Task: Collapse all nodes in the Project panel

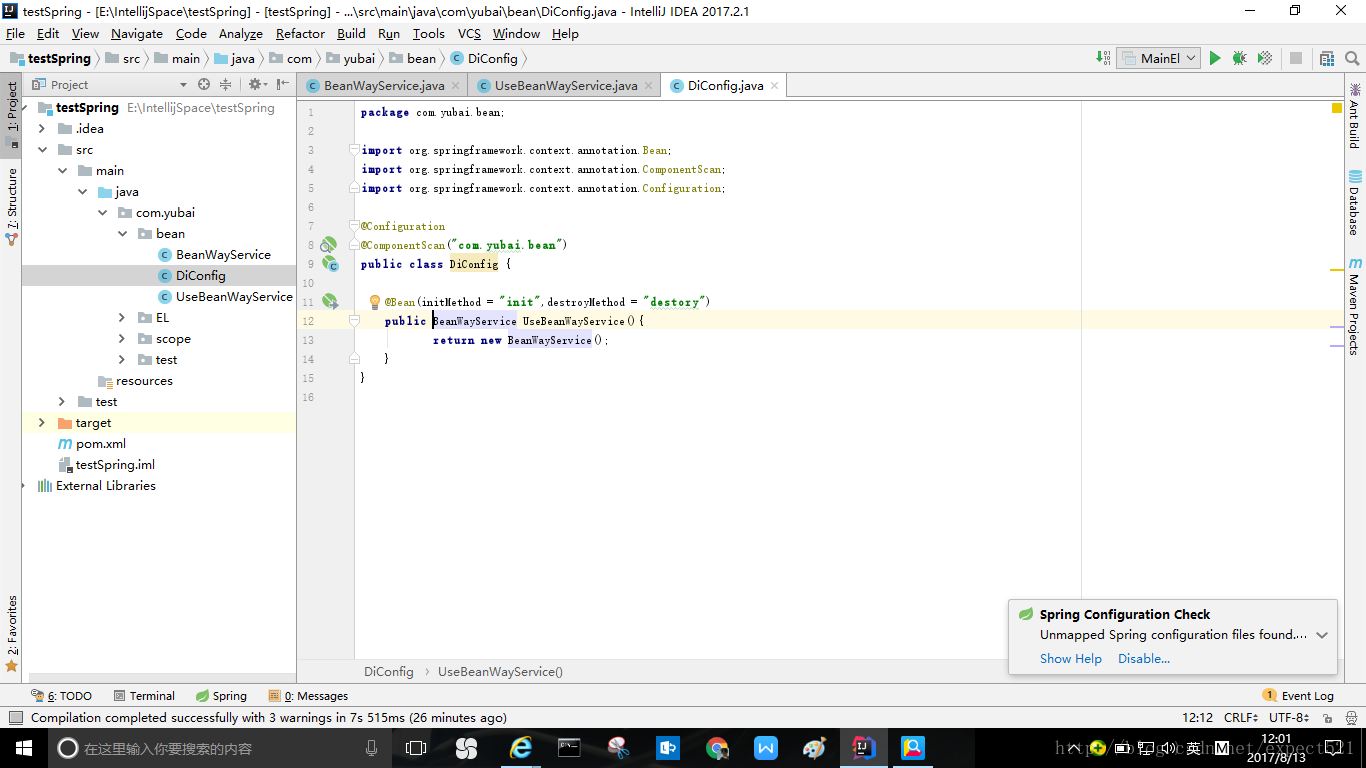Action: click(225, 85)
